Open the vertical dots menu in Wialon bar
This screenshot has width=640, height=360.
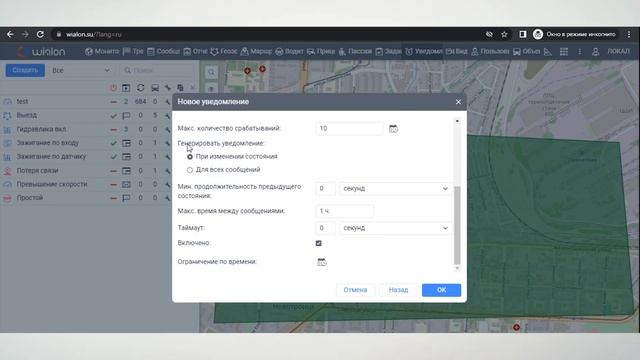(x=580, y=52)
